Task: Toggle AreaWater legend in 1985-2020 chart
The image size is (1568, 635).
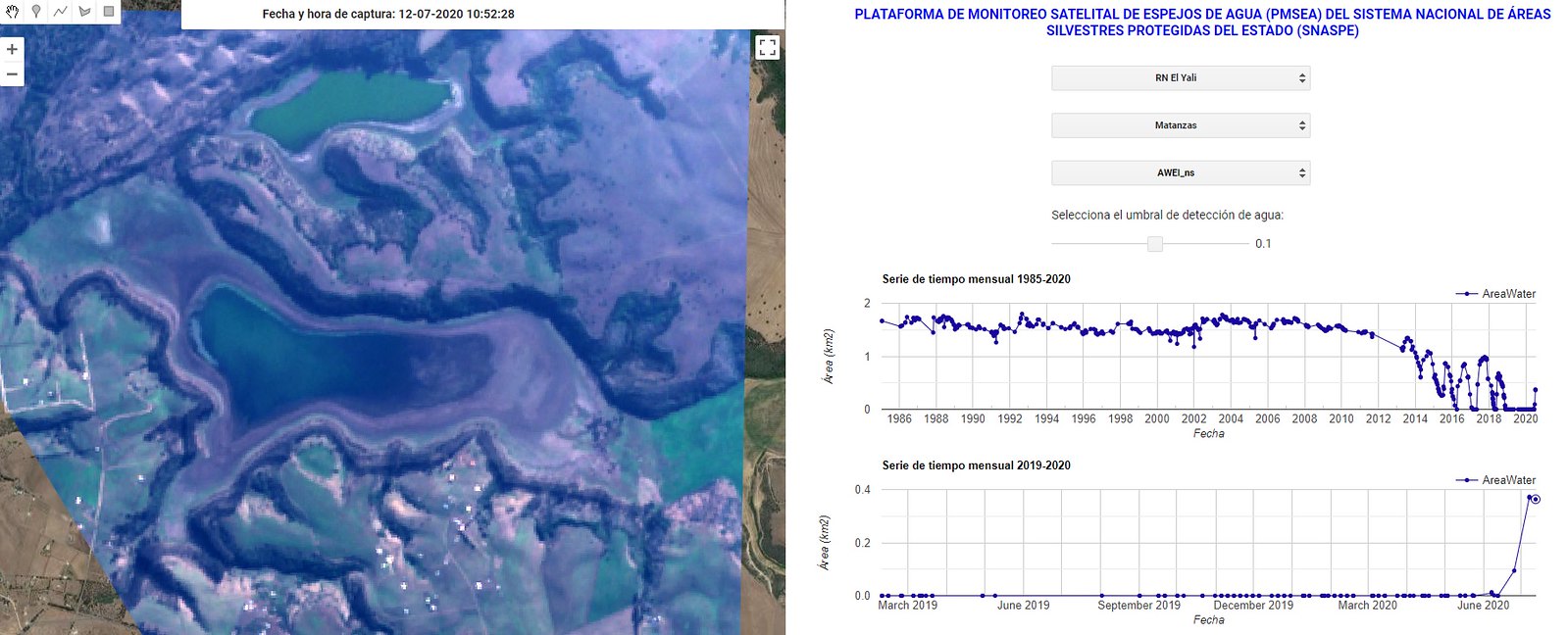Action: point(1495,294)
